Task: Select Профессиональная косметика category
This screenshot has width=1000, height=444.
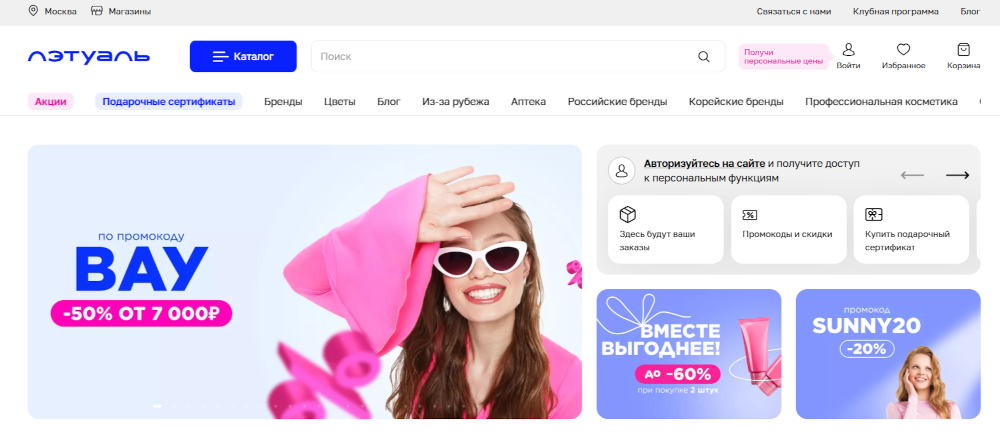Action: 881,101
